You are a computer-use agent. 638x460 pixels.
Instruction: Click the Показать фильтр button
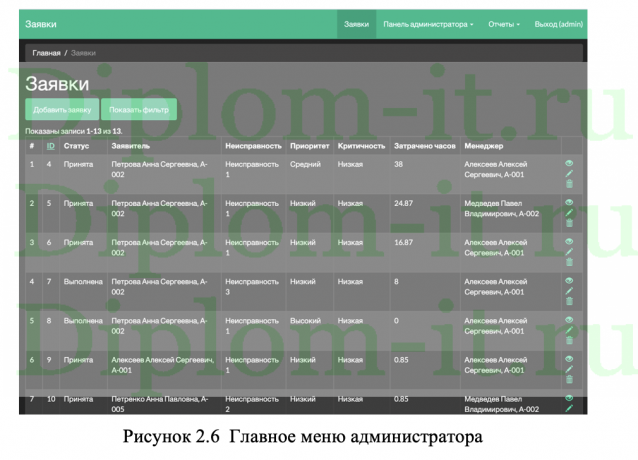139,109
